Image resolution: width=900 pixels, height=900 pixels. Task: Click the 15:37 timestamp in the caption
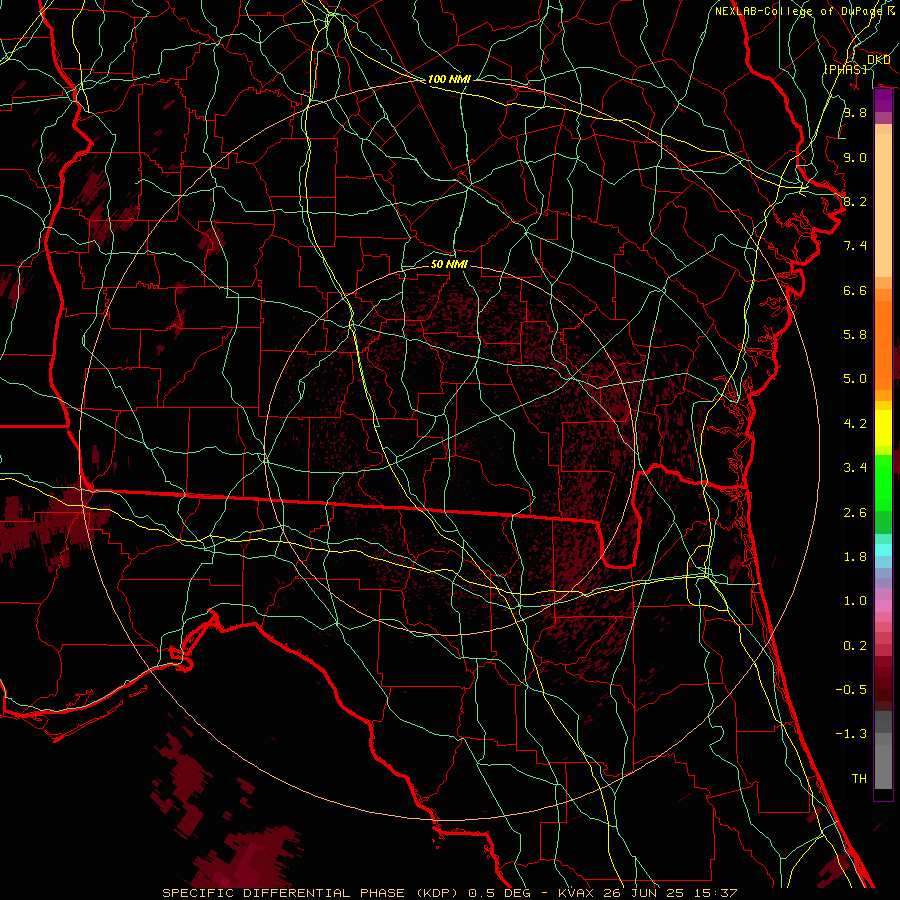pyautogui.click(x=715, y=893)
